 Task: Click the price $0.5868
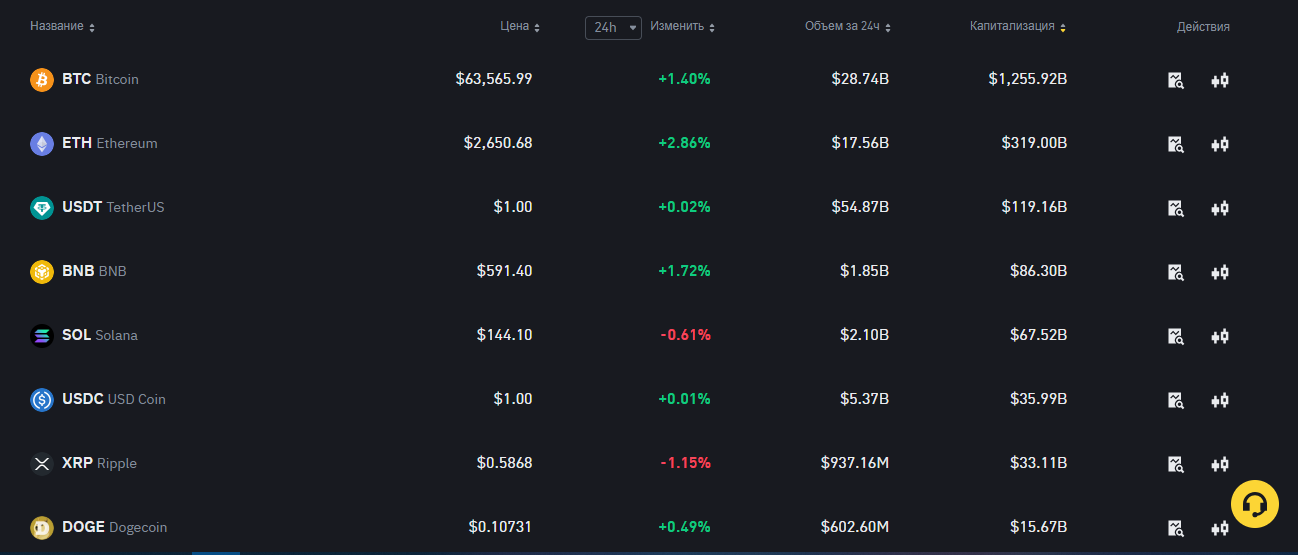tap(505, 463)
